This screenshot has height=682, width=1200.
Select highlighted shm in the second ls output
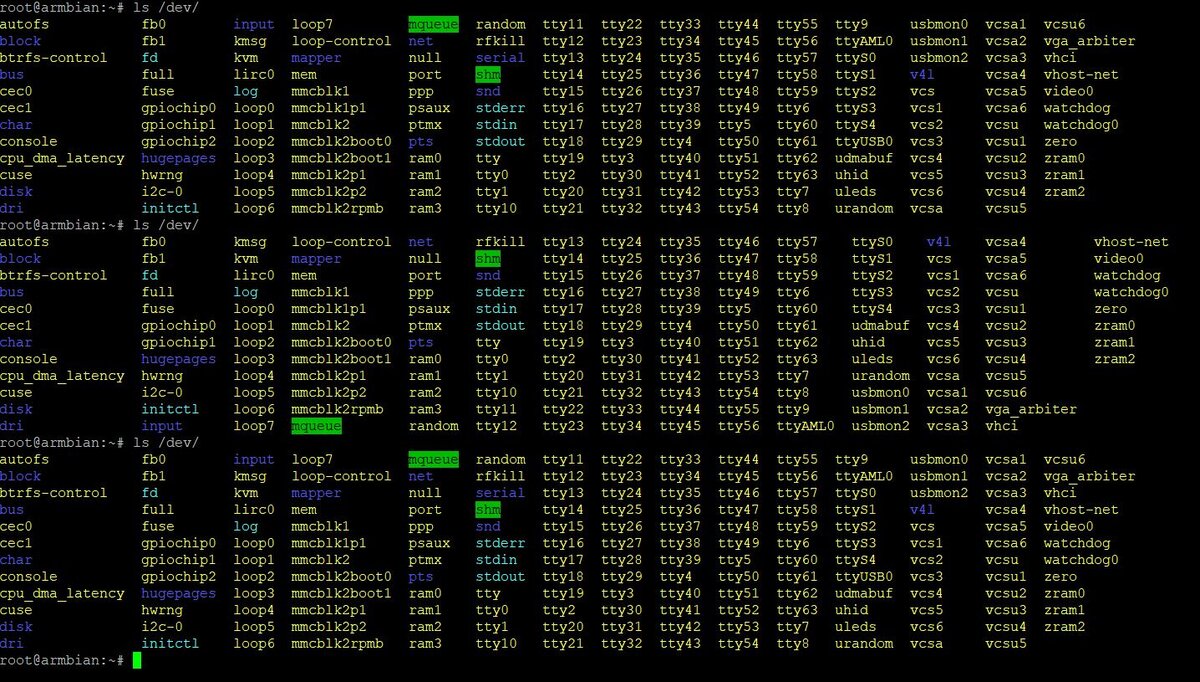click(x=488, y=258)
